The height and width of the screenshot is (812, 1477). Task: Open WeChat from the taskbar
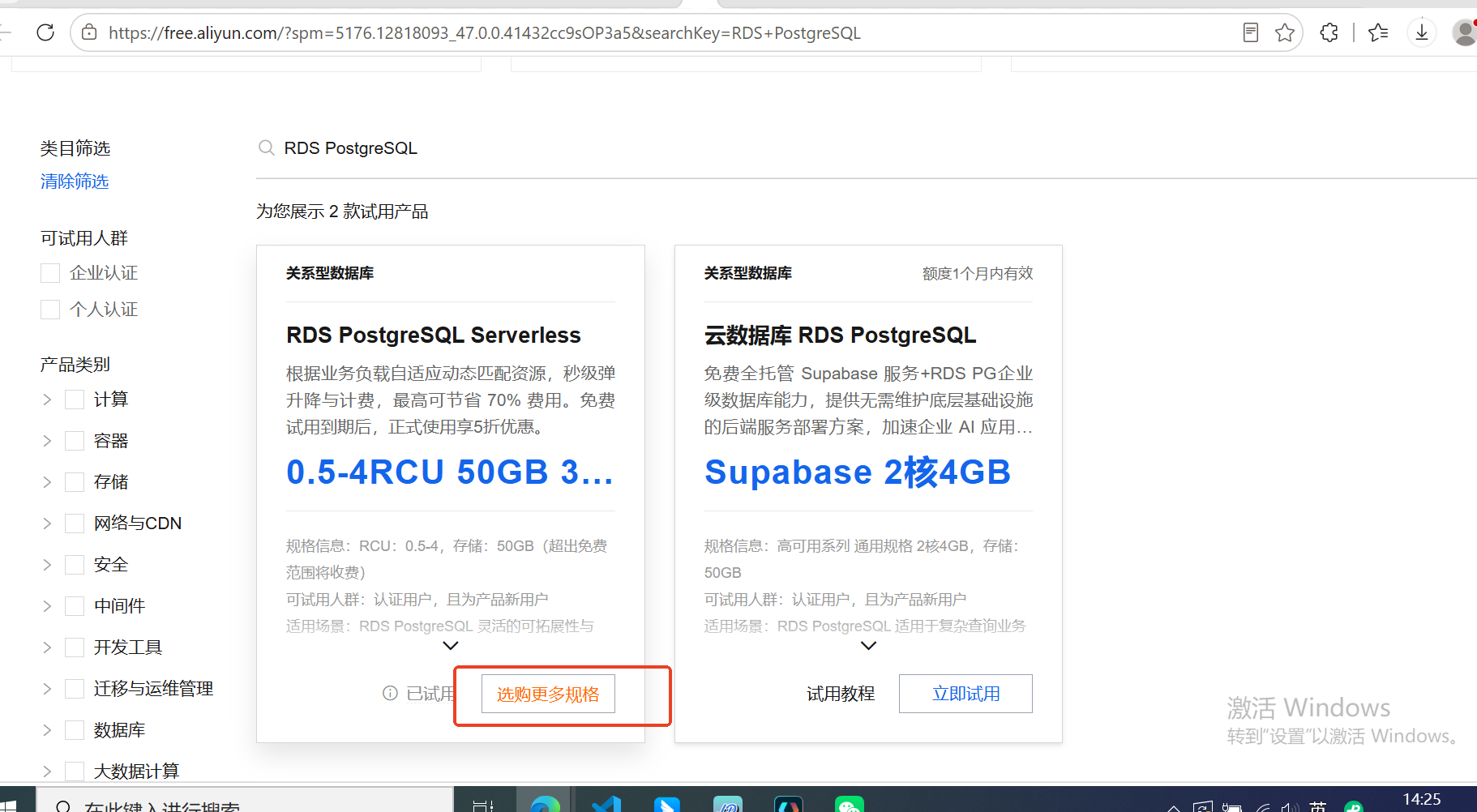coord(850,803)
